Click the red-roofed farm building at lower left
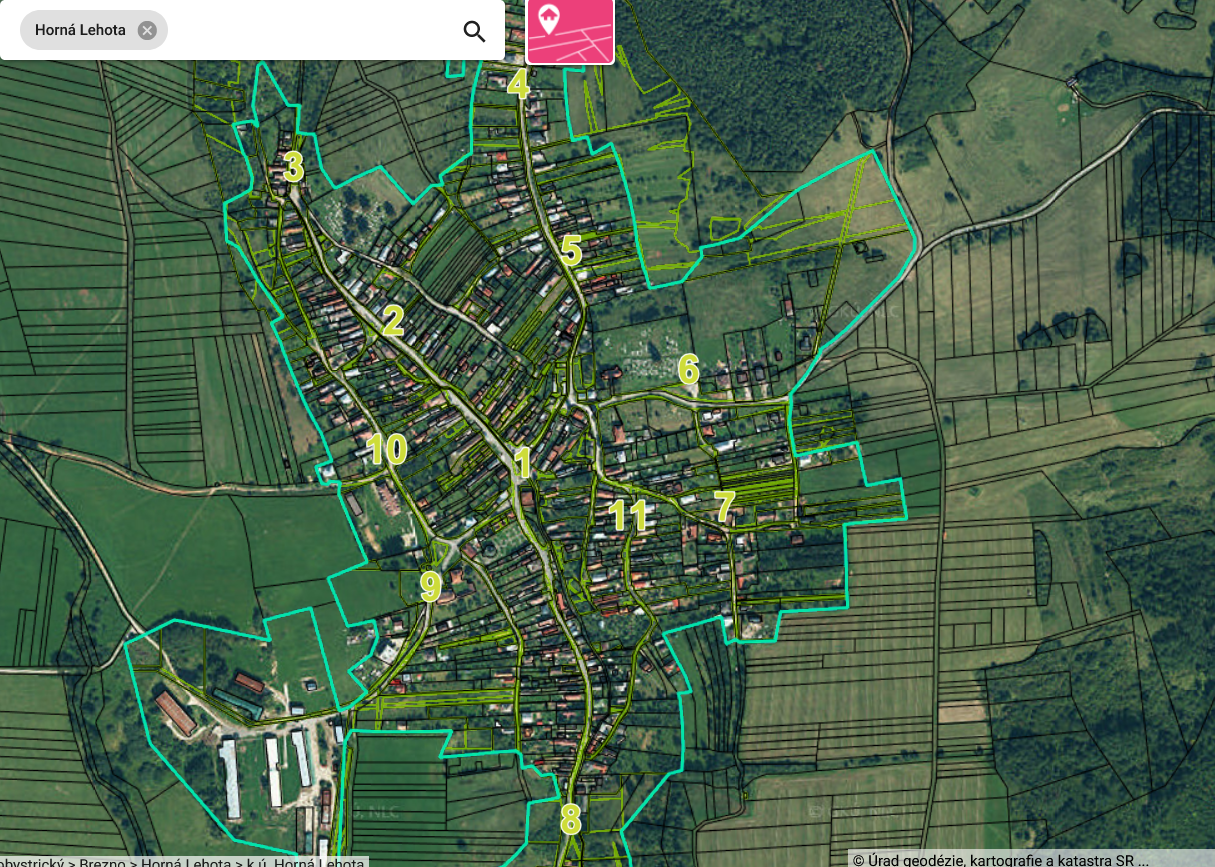Screen dimensions: 1215x867 click(x=176, y=712)
